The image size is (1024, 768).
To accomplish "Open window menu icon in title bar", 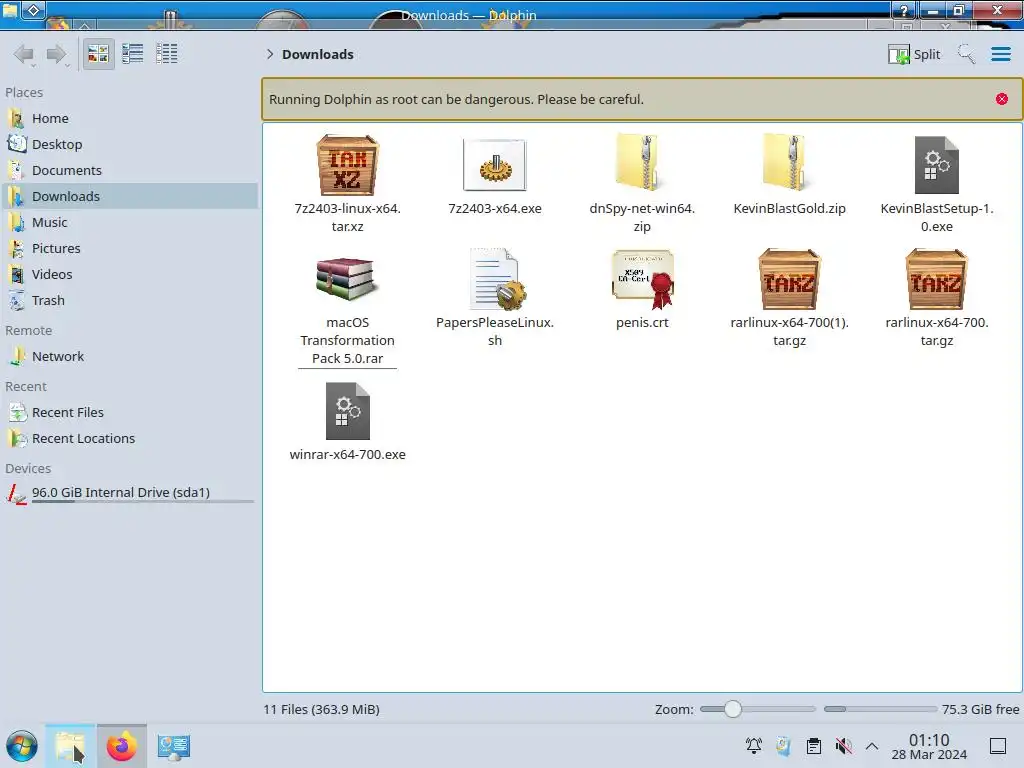I will tap(10, 10).
